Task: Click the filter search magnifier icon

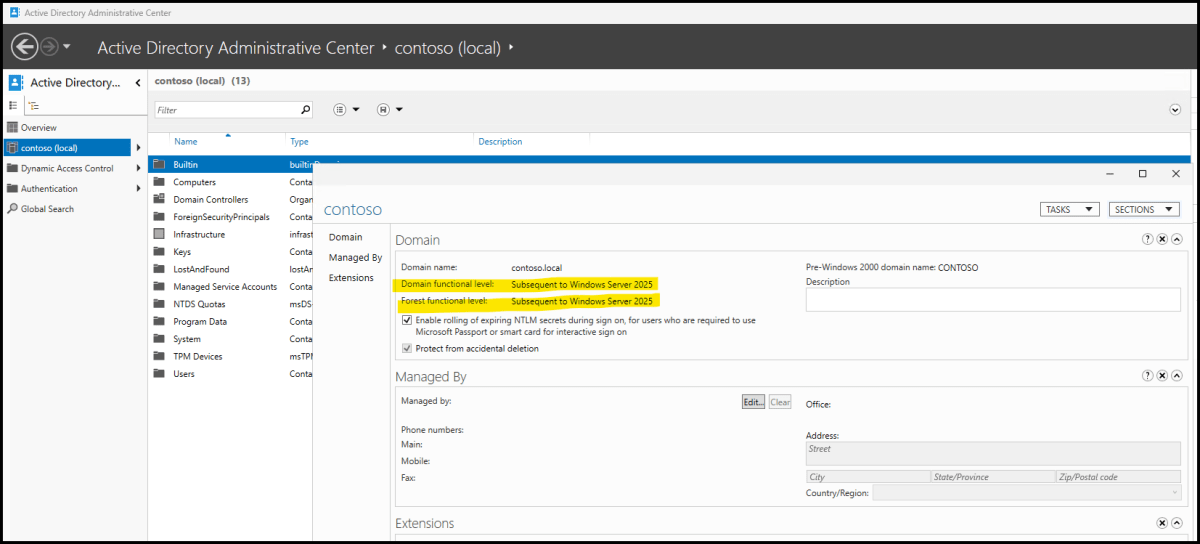Action: (306, 110)
